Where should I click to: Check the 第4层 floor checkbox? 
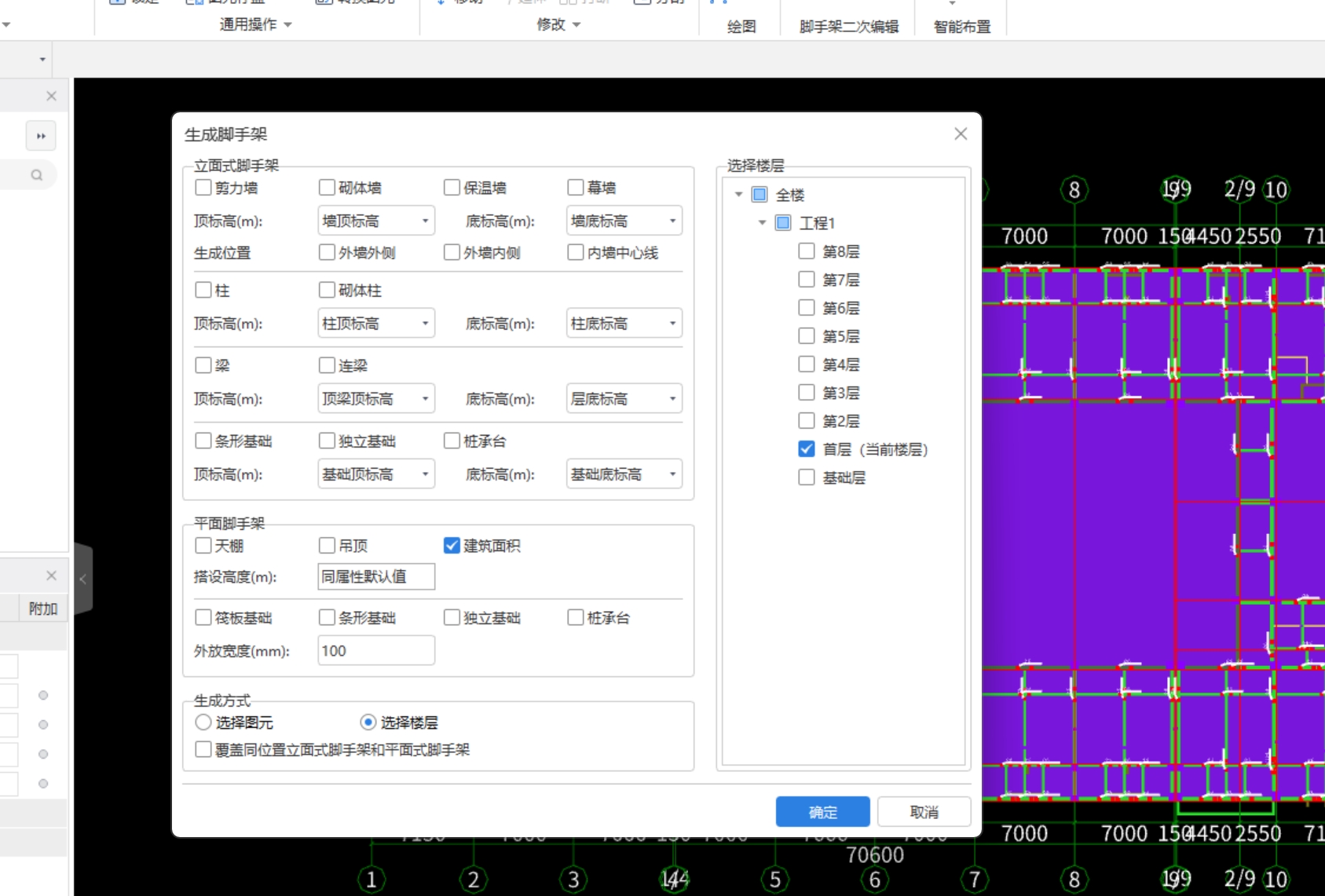807,364
